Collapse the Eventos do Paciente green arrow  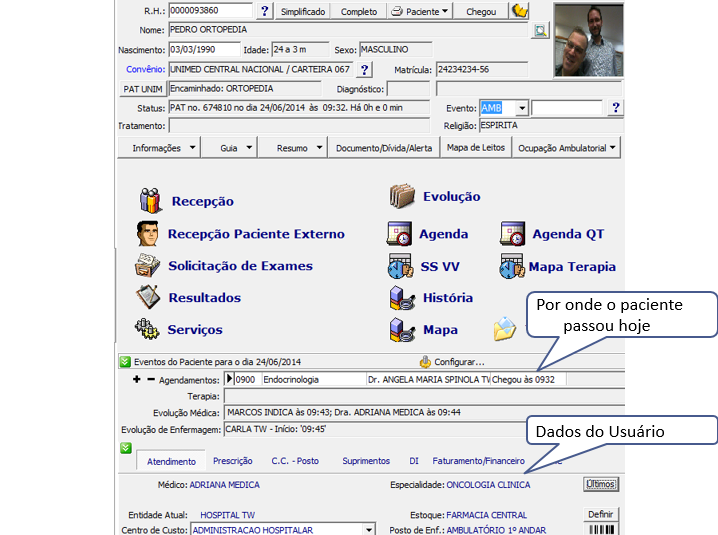tap(125, 362)
